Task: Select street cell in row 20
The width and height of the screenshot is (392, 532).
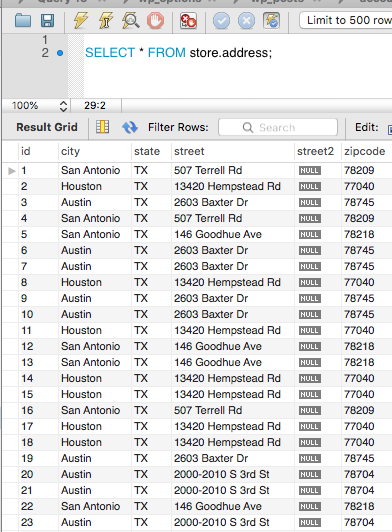Action: (232, 474)
